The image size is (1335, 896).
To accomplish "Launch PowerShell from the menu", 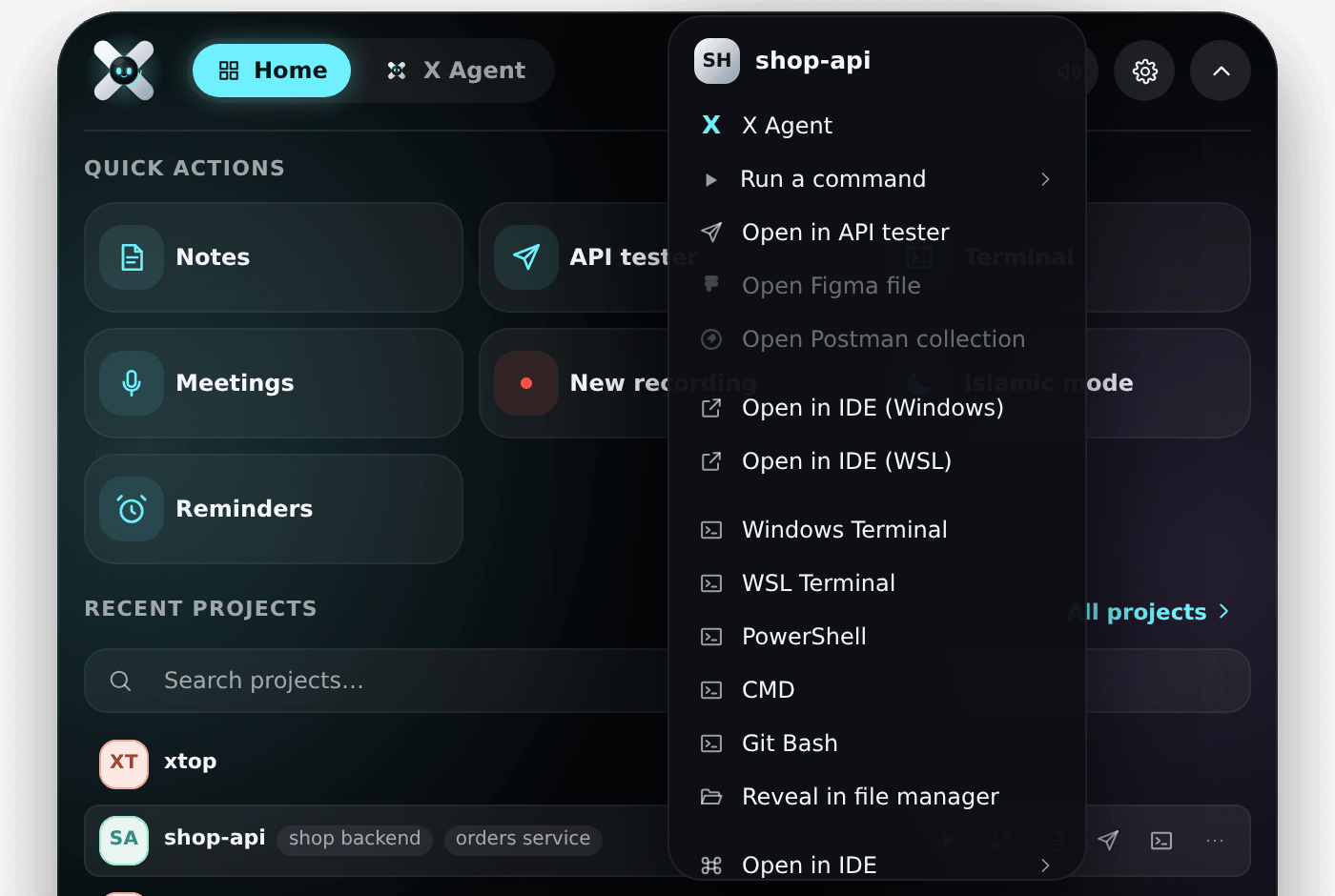I will pos(877,637).
